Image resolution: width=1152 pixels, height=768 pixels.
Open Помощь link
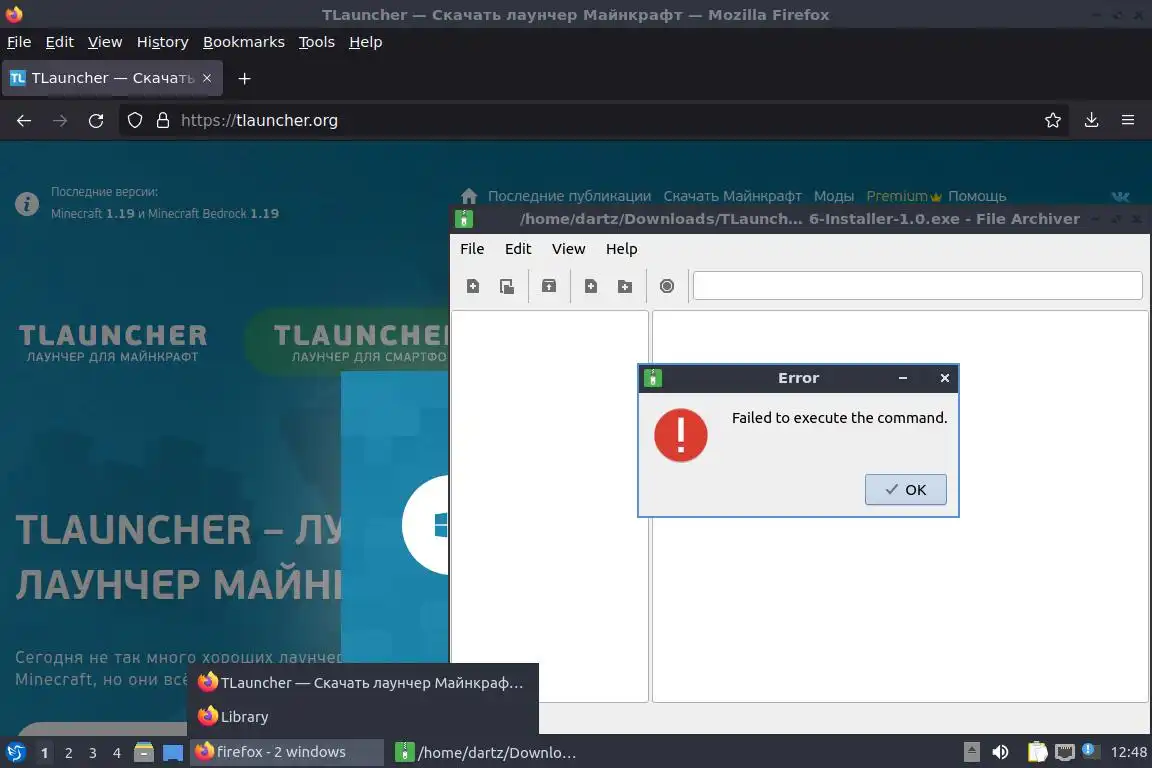point(977,196)
